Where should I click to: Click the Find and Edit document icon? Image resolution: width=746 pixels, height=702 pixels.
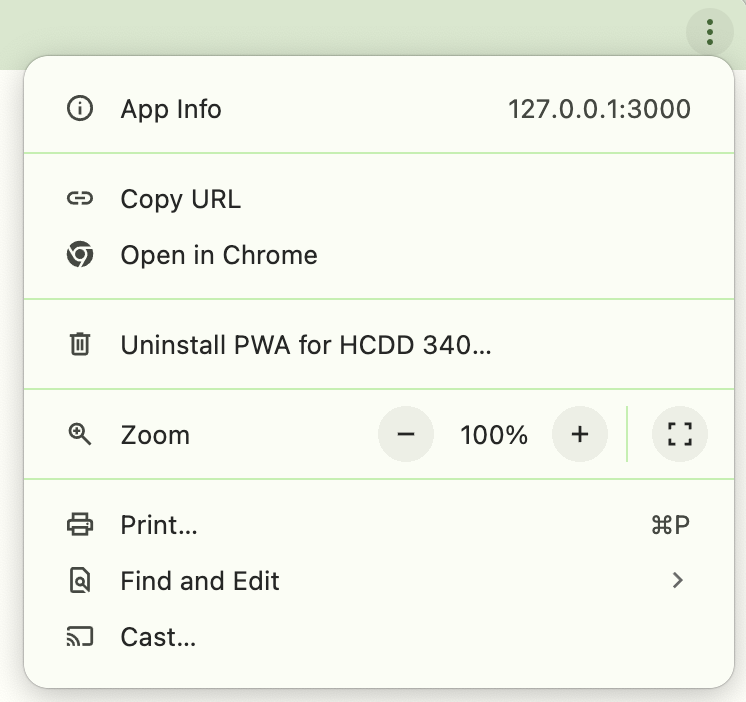click(79, 581)
